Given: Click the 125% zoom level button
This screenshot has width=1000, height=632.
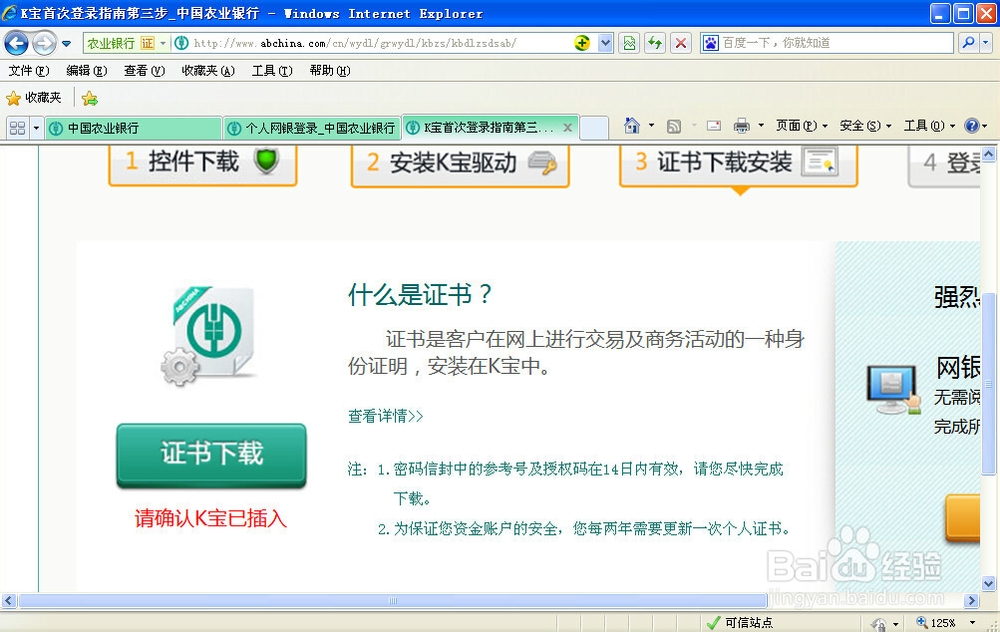Looking at the screenshot, I should [936, 622].
